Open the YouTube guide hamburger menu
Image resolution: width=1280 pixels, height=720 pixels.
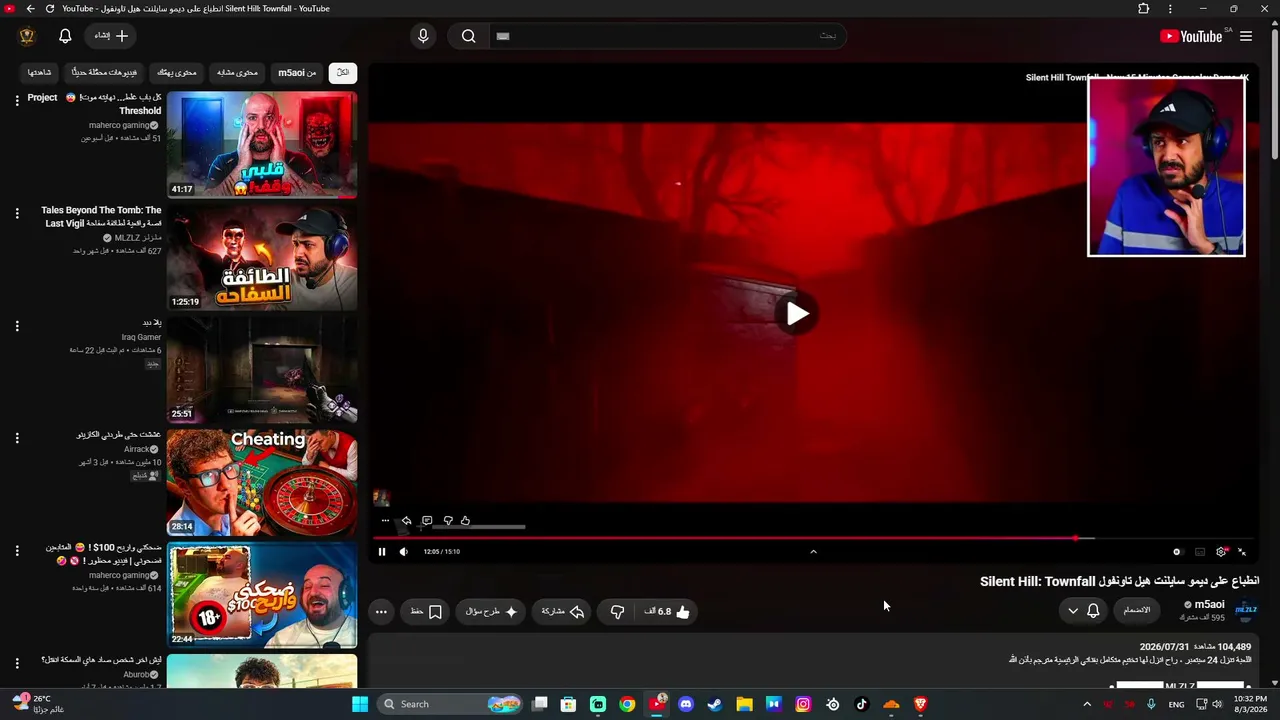coord(1246,36)
